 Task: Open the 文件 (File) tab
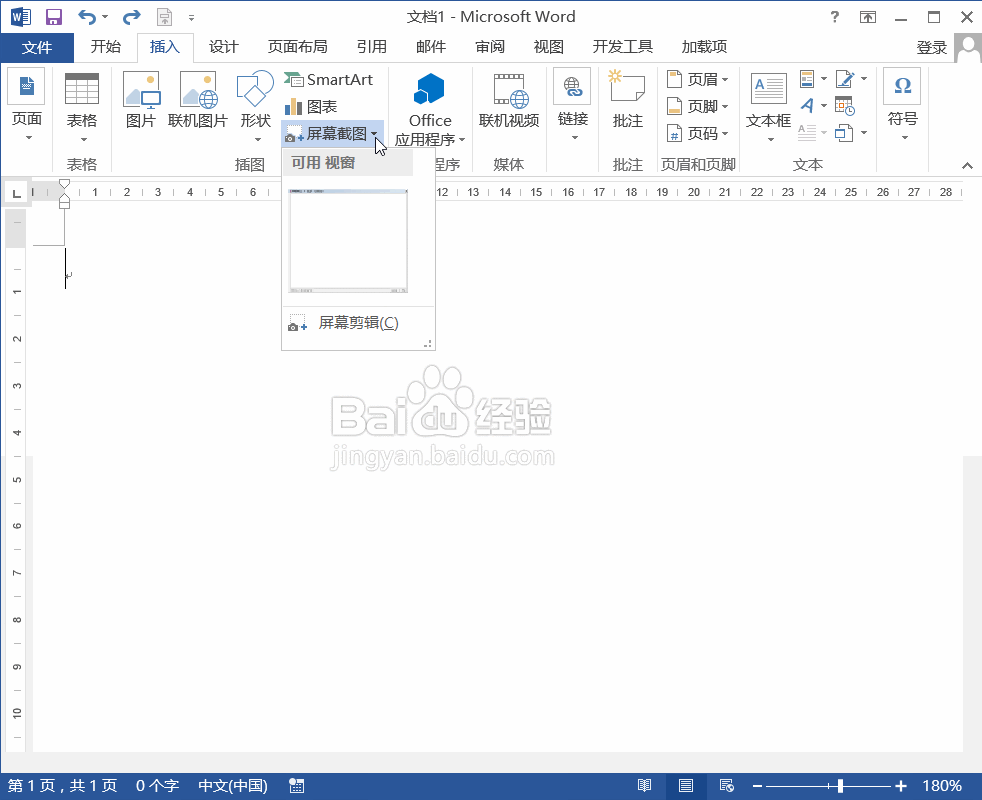pos(37,47)
